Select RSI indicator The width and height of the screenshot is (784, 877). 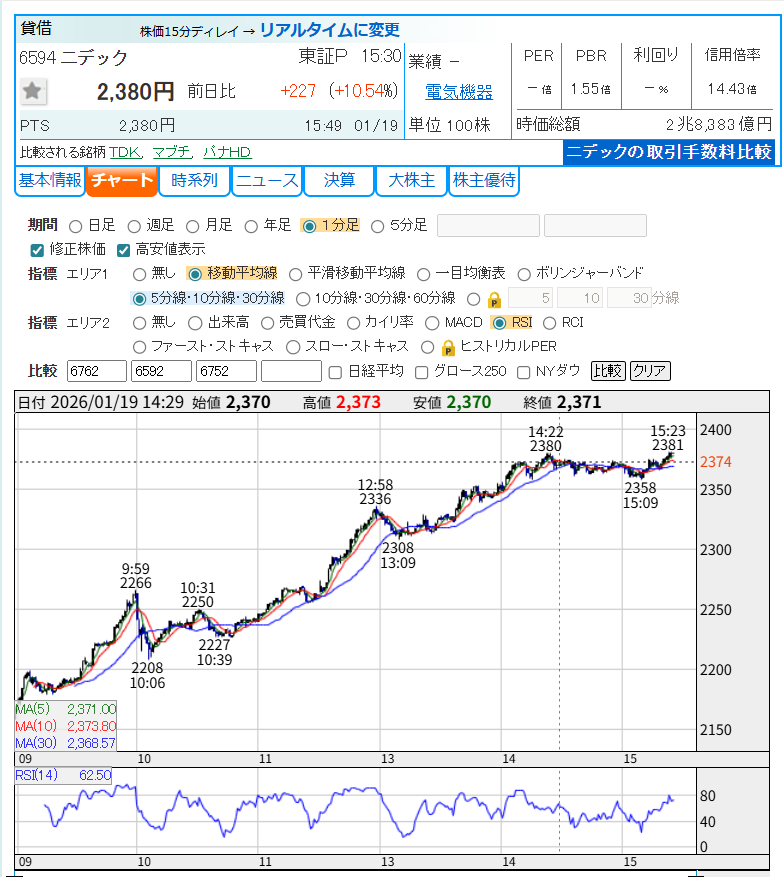(499, 323)
